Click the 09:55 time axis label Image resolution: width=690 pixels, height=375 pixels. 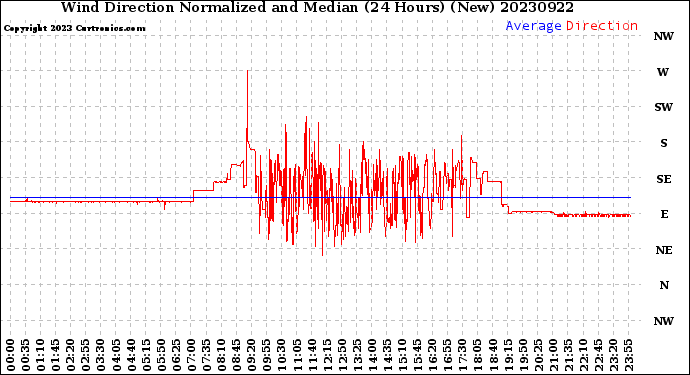click(266, 355)
